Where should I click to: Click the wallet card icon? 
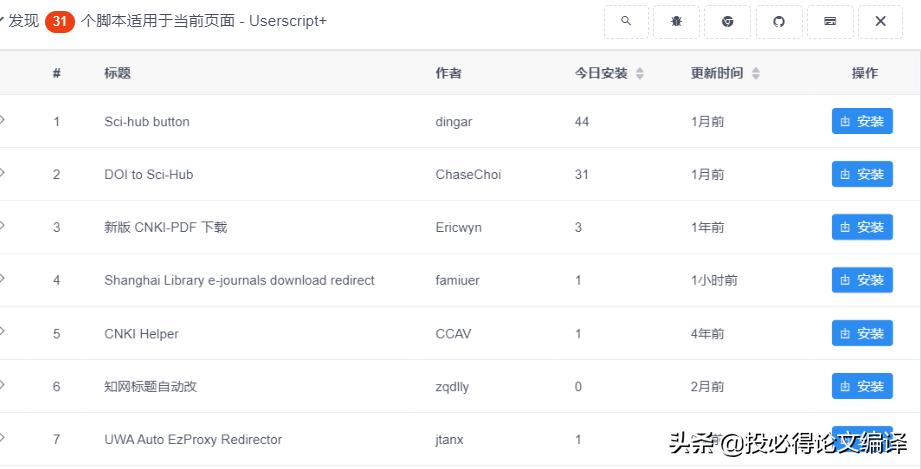[830, 22]
